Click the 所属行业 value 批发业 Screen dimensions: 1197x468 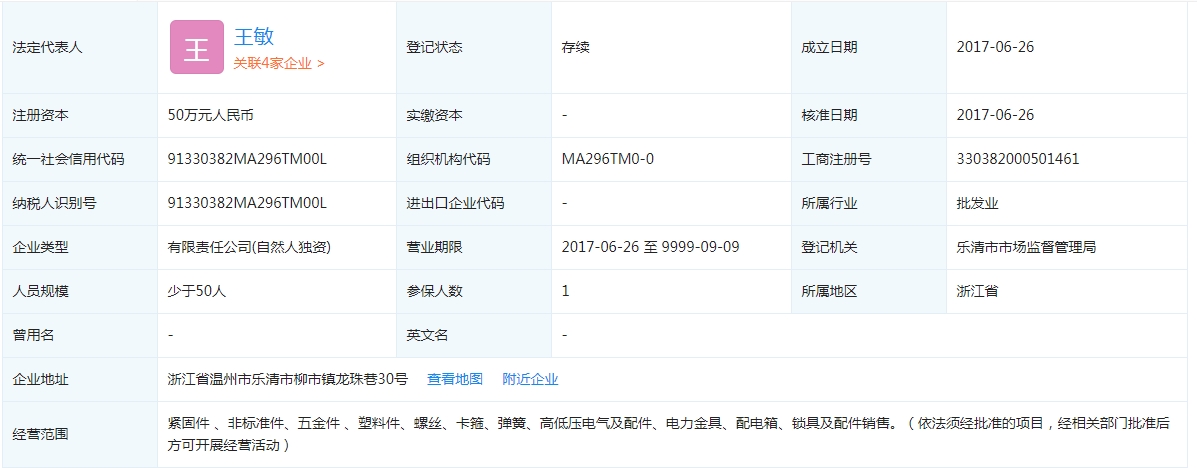pyautogui.click(x=977, y=203)
